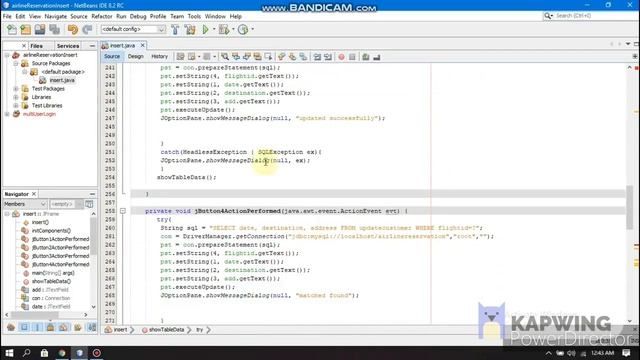Switch to the Source editor view
This screenshot has width=640, height=360.
112,56
